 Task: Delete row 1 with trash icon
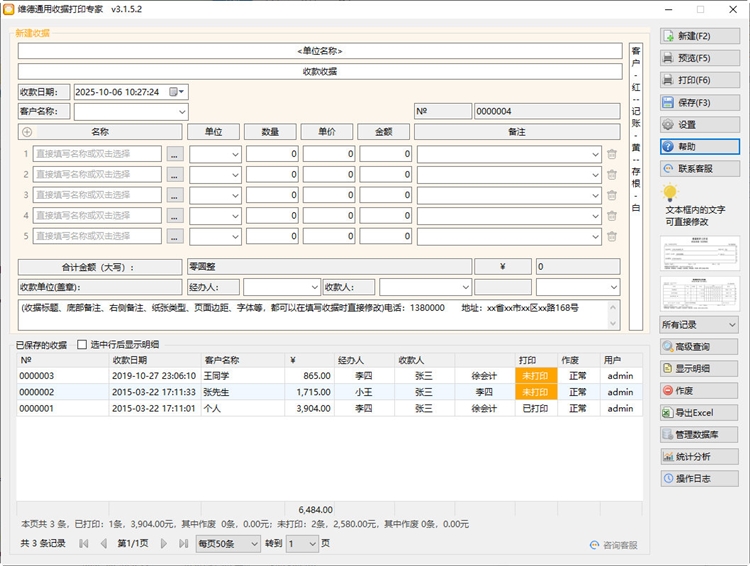pyautogui.click(x=612, y=154)
